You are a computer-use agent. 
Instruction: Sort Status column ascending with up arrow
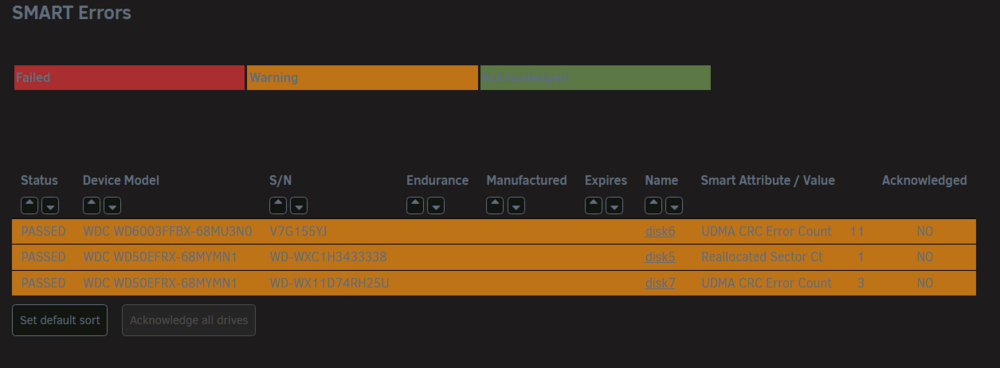click(x=29, y=205)
